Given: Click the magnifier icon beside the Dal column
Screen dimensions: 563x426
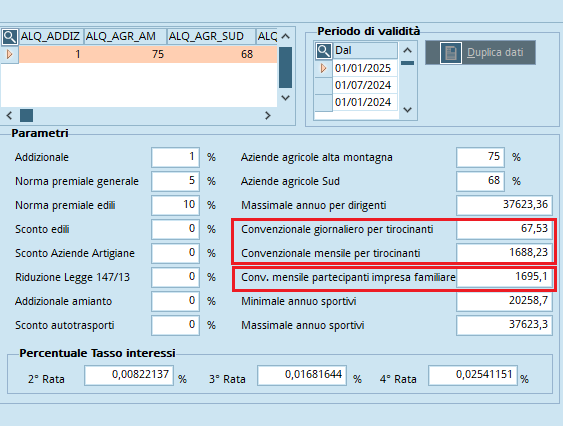Looking at the screenshot, I should click(324, 51).
